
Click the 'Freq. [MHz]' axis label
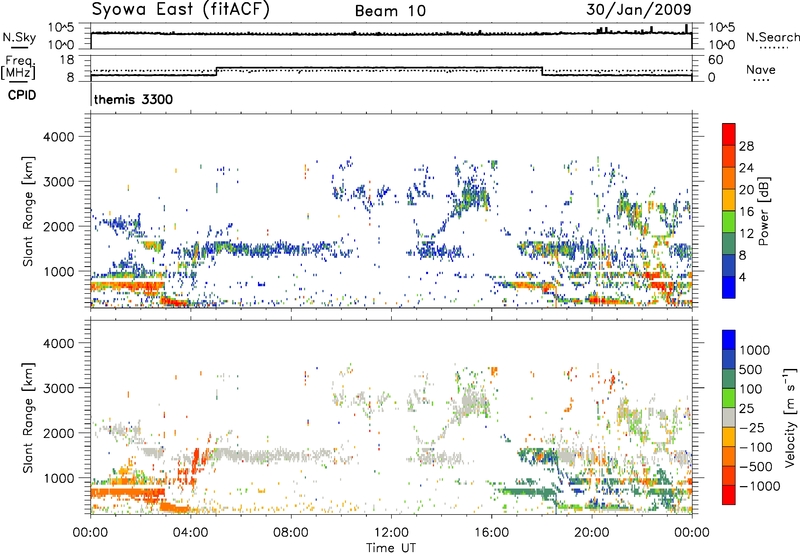(x=18, y=67)
